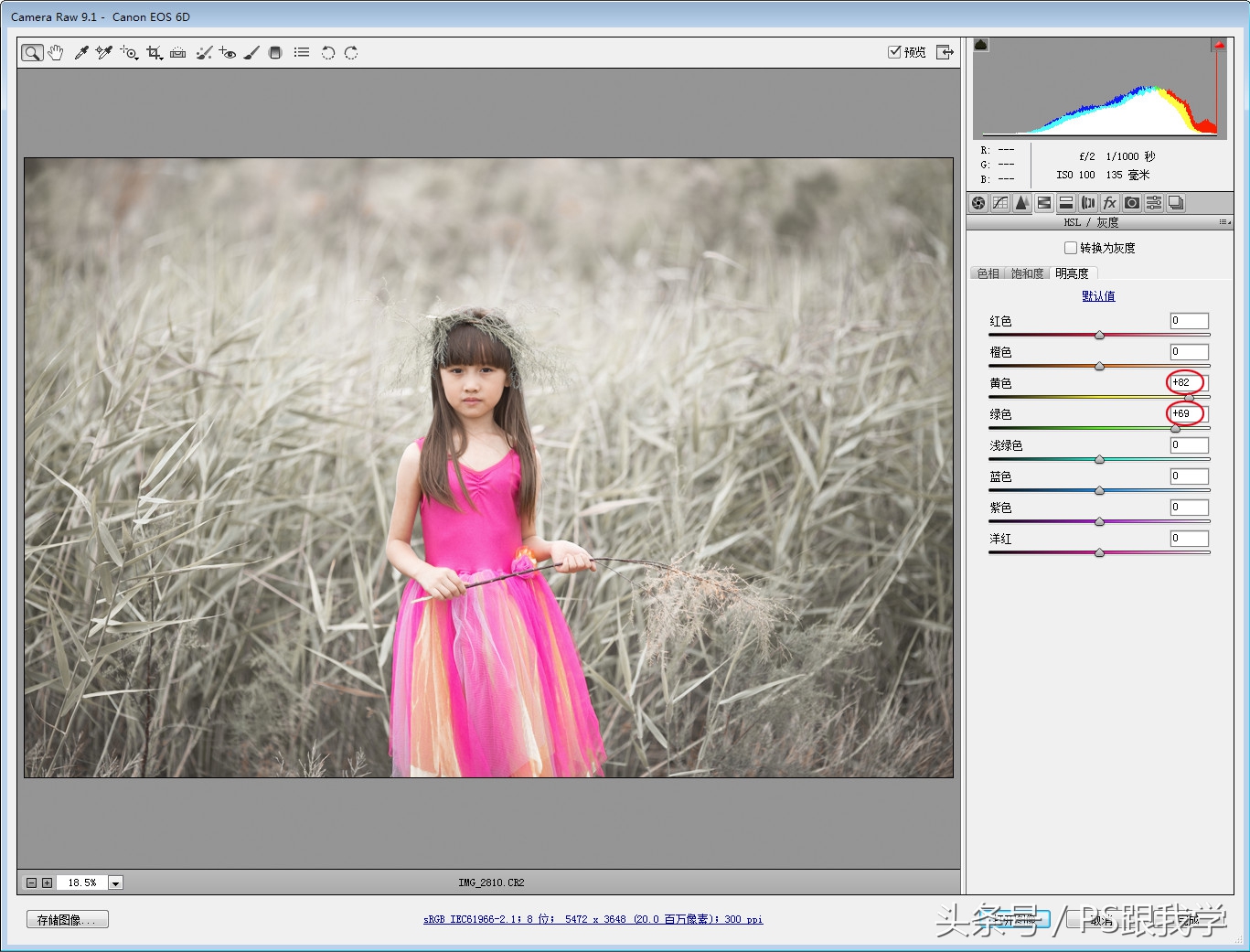
Task: Pick the White Balance eyedropper tool
Action: pos(81,53)
